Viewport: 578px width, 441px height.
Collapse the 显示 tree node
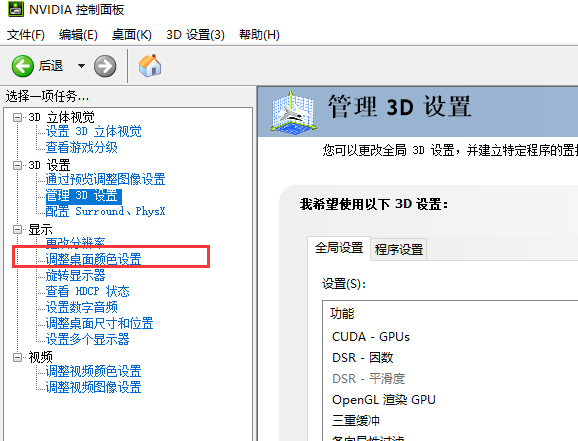pyautogui.click(x=17, y=230)
